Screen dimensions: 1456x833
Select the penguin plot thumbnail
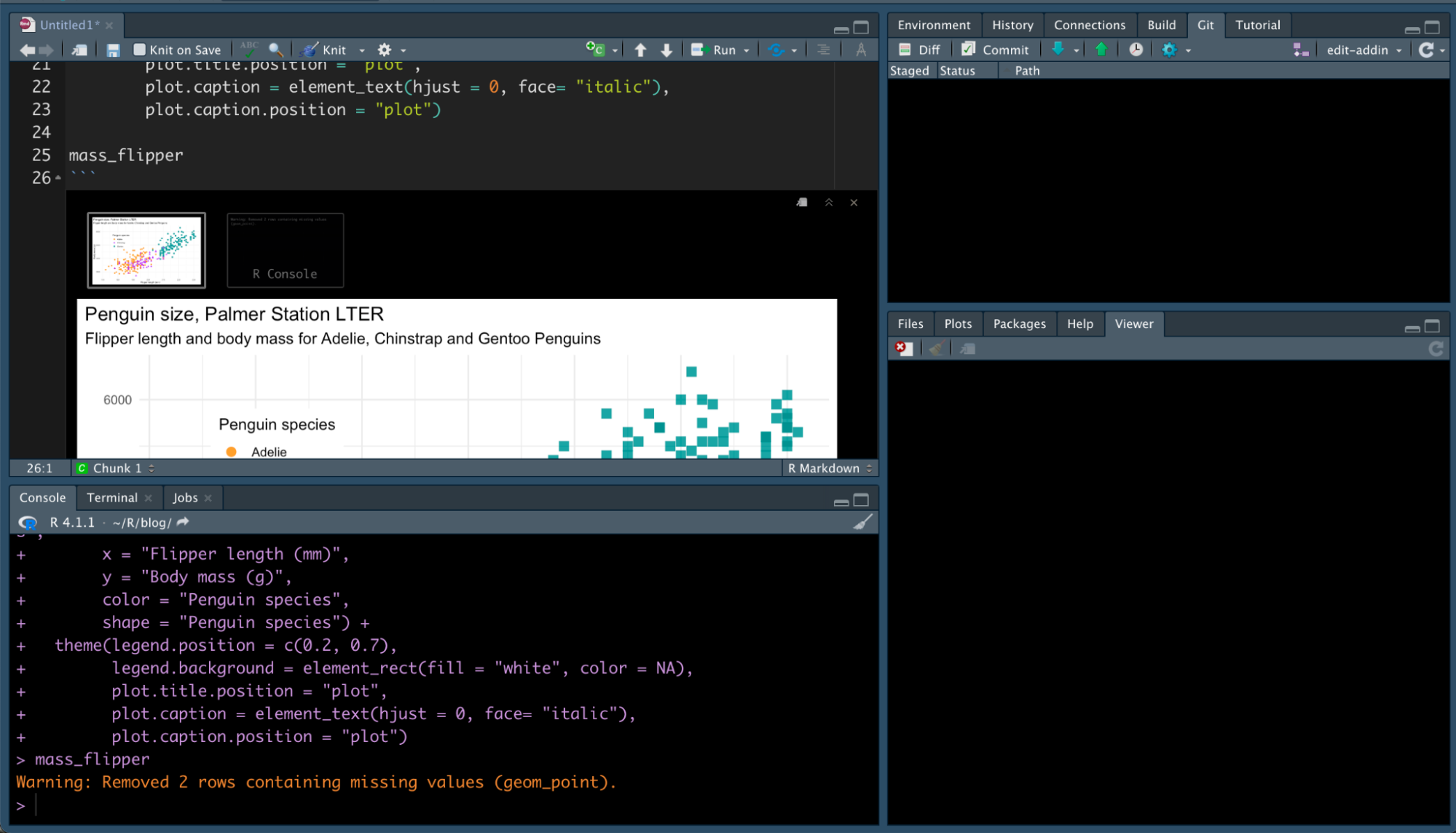[x=146, y=250]
